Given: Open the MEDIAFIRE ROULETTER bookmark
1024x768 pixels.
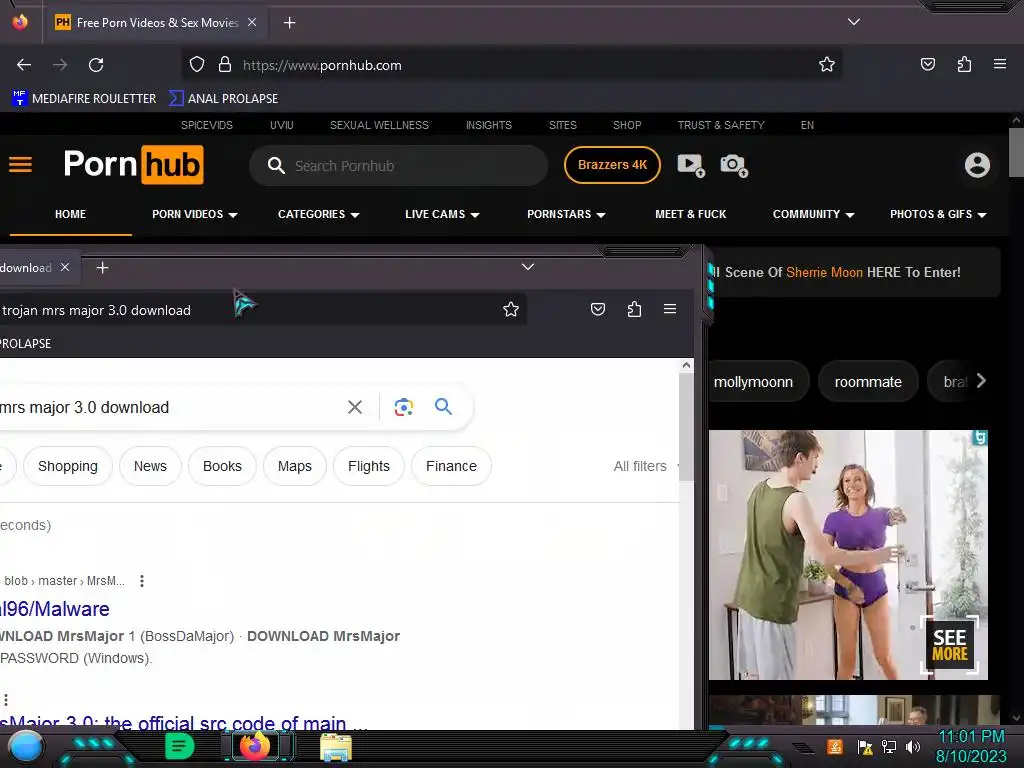Looking at the screenshot, I should [84, 99].
